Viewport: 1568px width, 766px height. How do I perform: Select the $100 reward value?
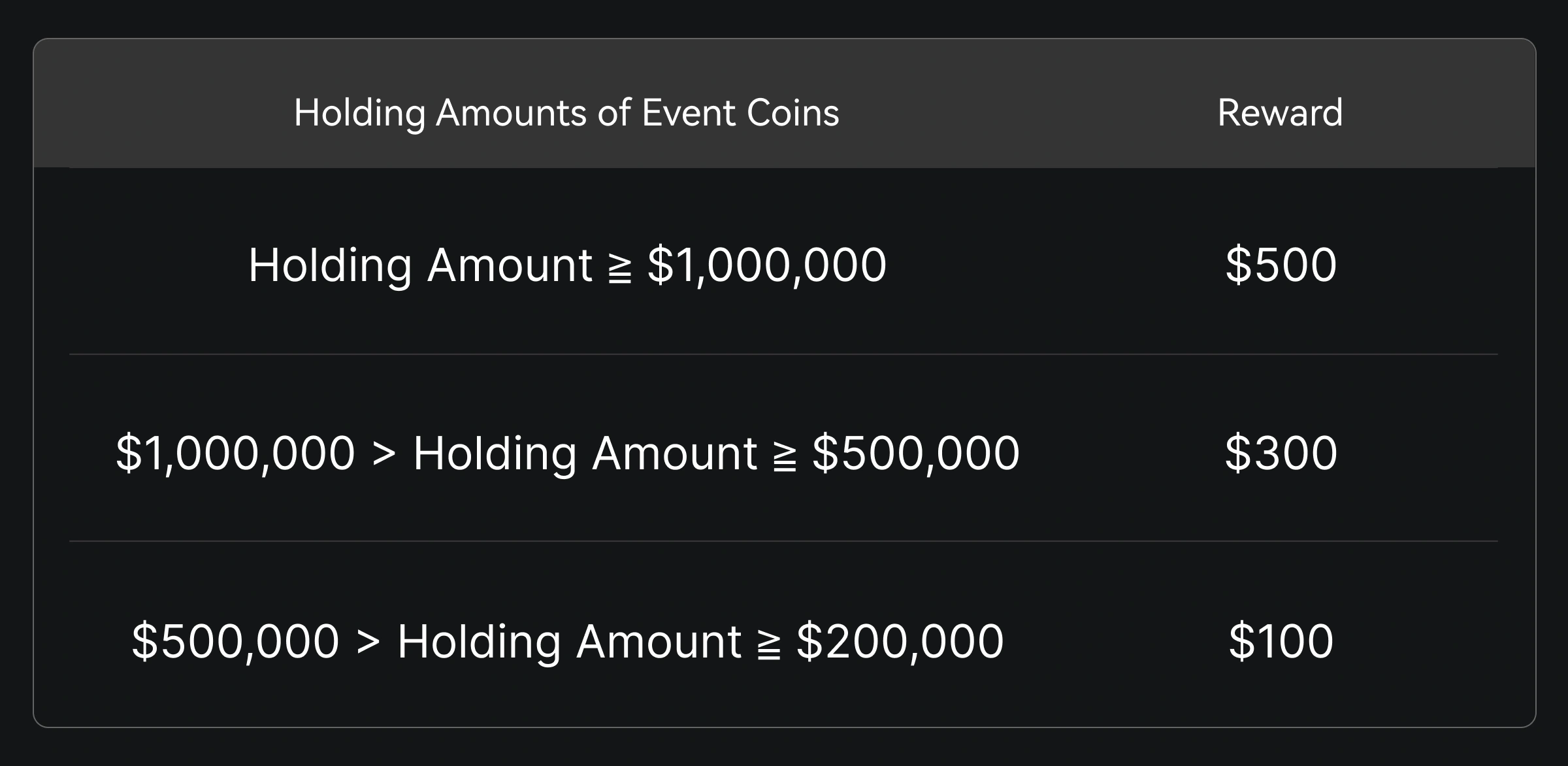click(x=1281, y=641)
